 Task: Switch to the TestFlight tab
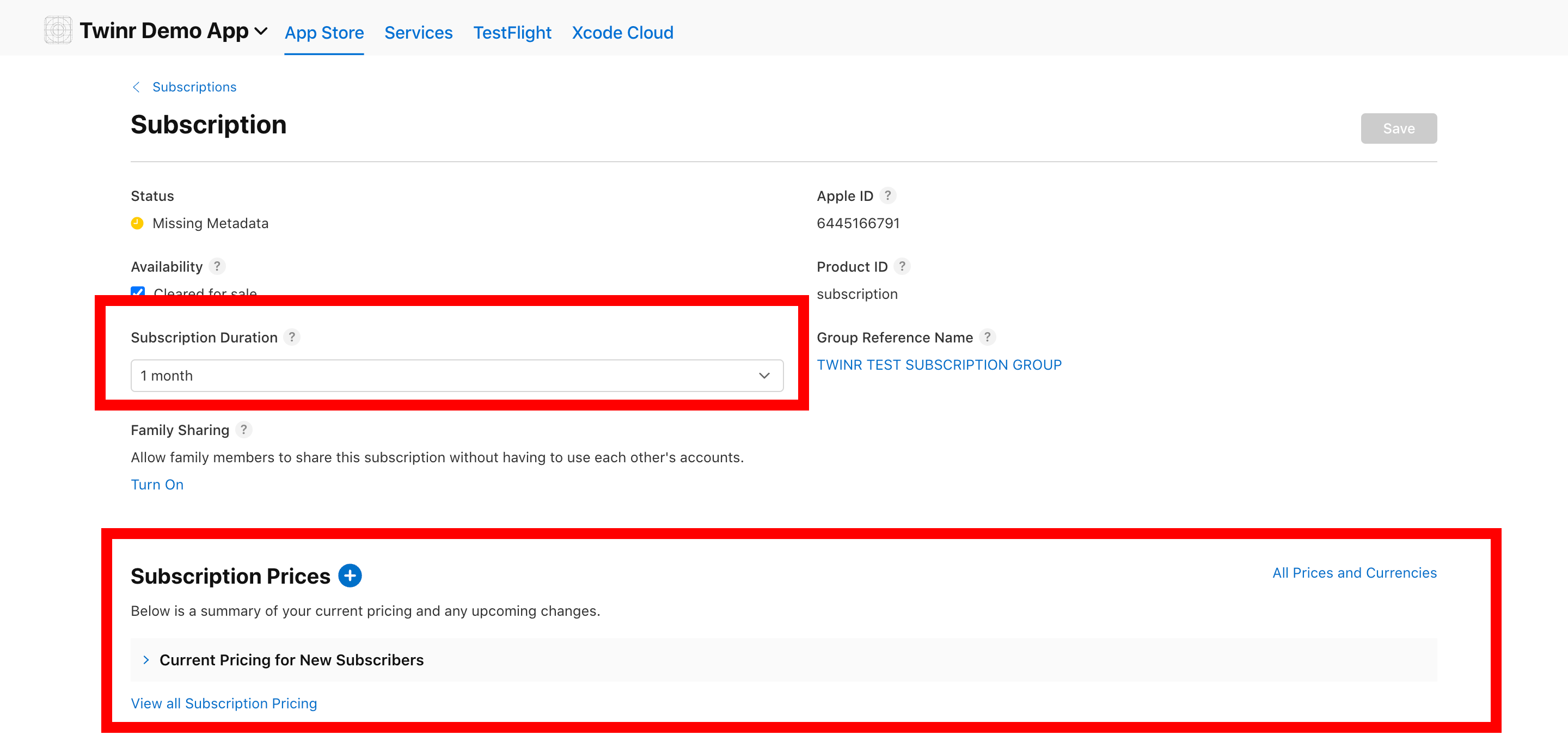click(512, 32)
